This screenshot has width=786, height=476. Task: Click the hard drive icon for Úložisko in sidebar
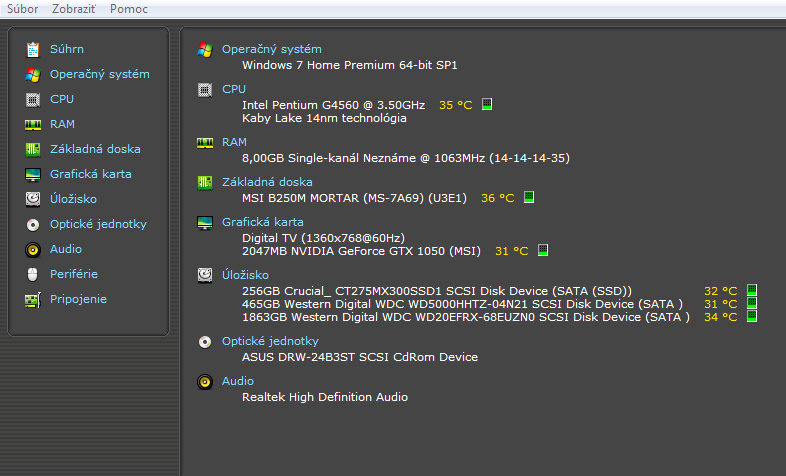click(33, 199)
